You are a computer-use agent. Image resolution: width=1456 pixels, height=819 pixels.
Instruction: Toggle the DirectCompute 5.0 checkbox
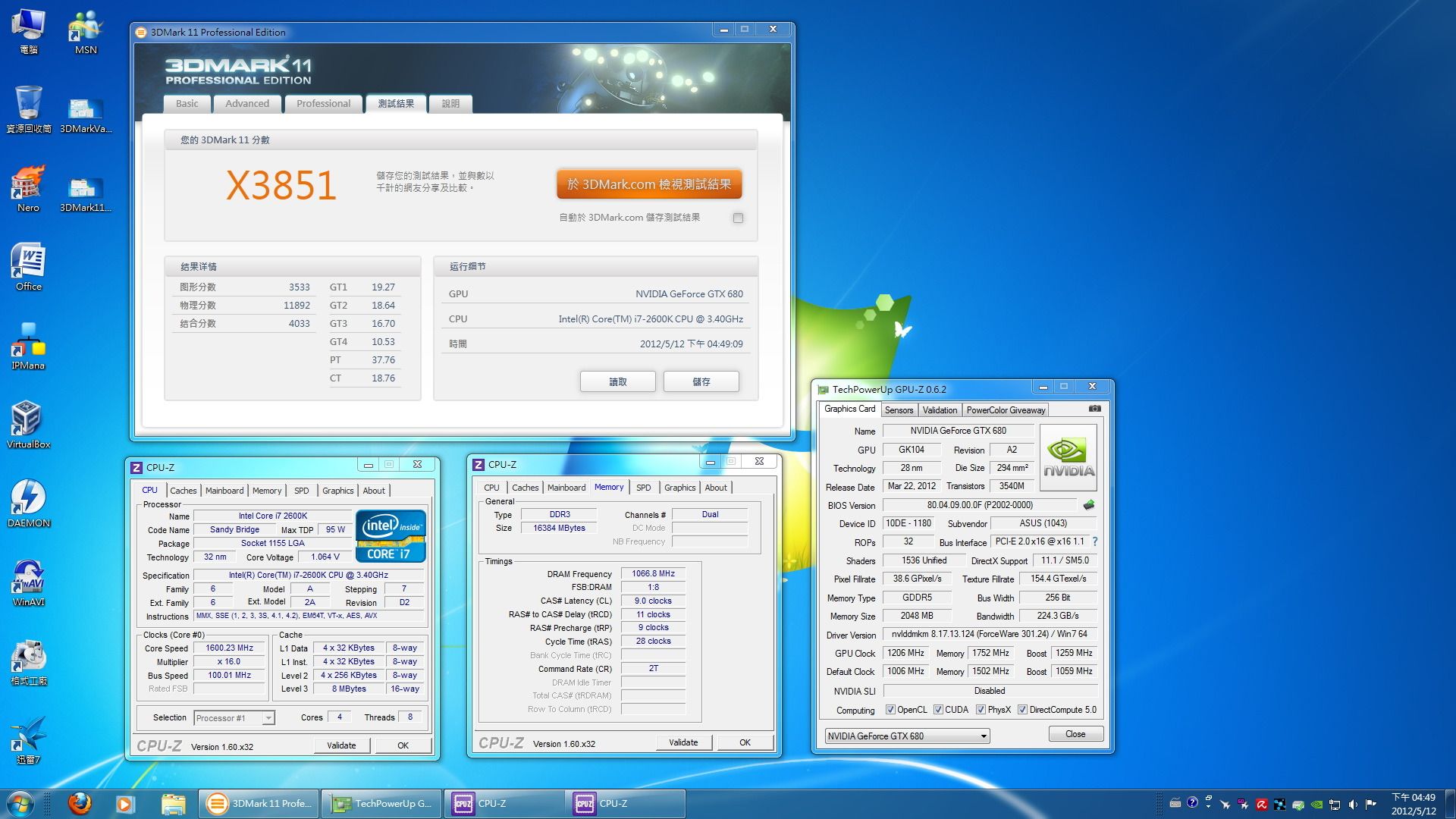[x=1022, y=710]
